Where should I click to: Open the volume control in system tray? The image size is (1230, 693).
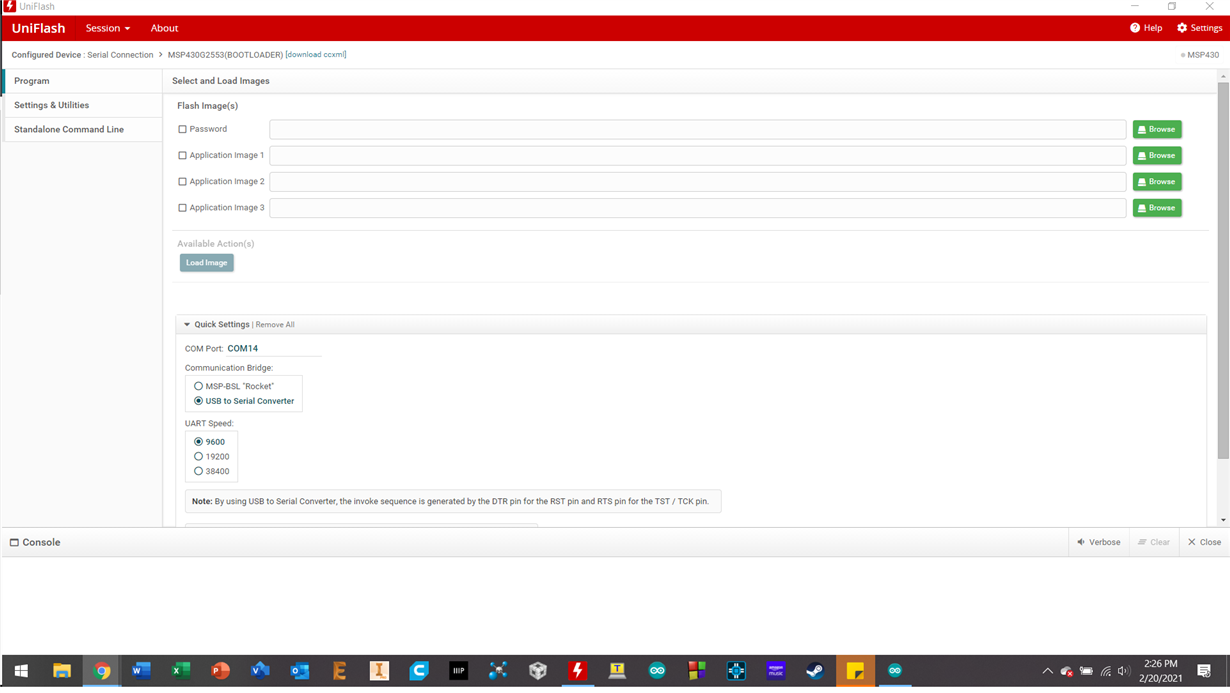[x=1124, y=671]
